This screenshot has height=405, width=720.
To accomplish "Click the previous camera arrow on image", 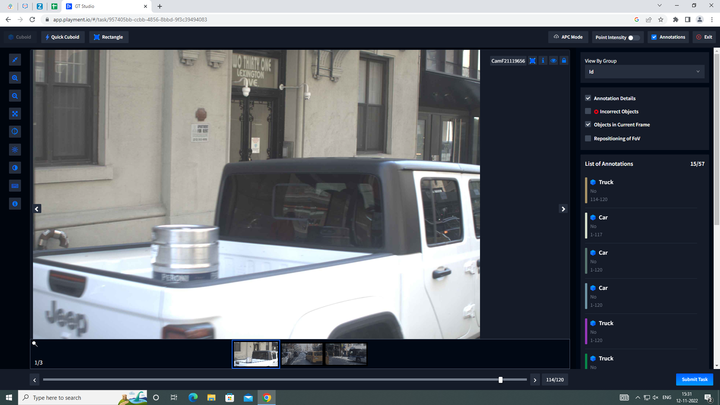I will 37,209.
